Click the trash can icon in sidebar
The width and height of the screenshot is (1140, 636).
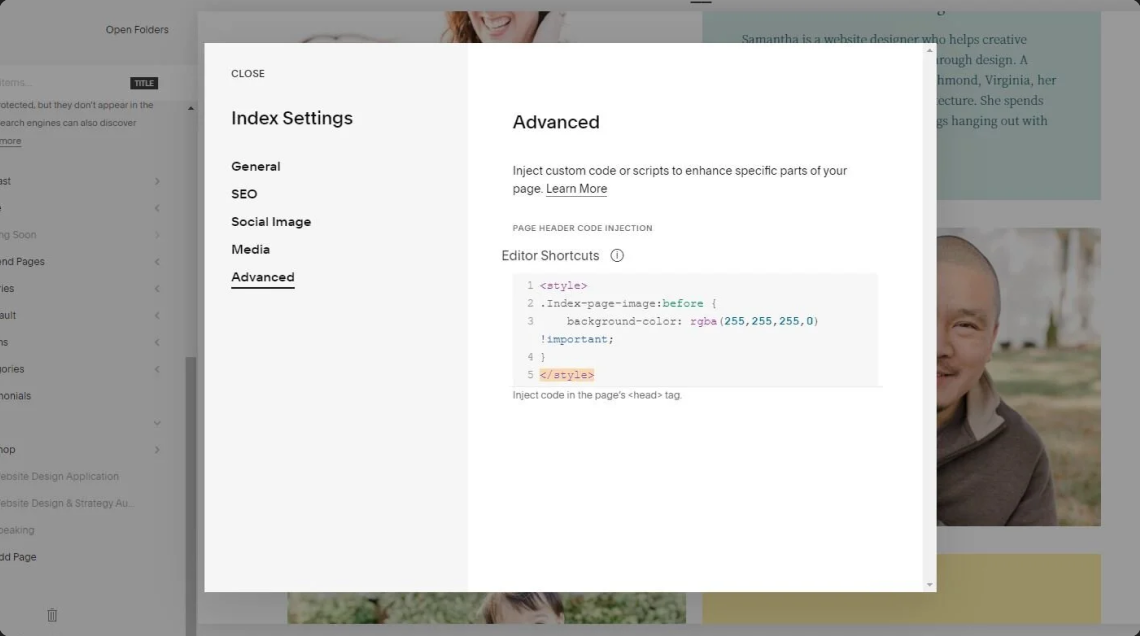tap(52, 615)
